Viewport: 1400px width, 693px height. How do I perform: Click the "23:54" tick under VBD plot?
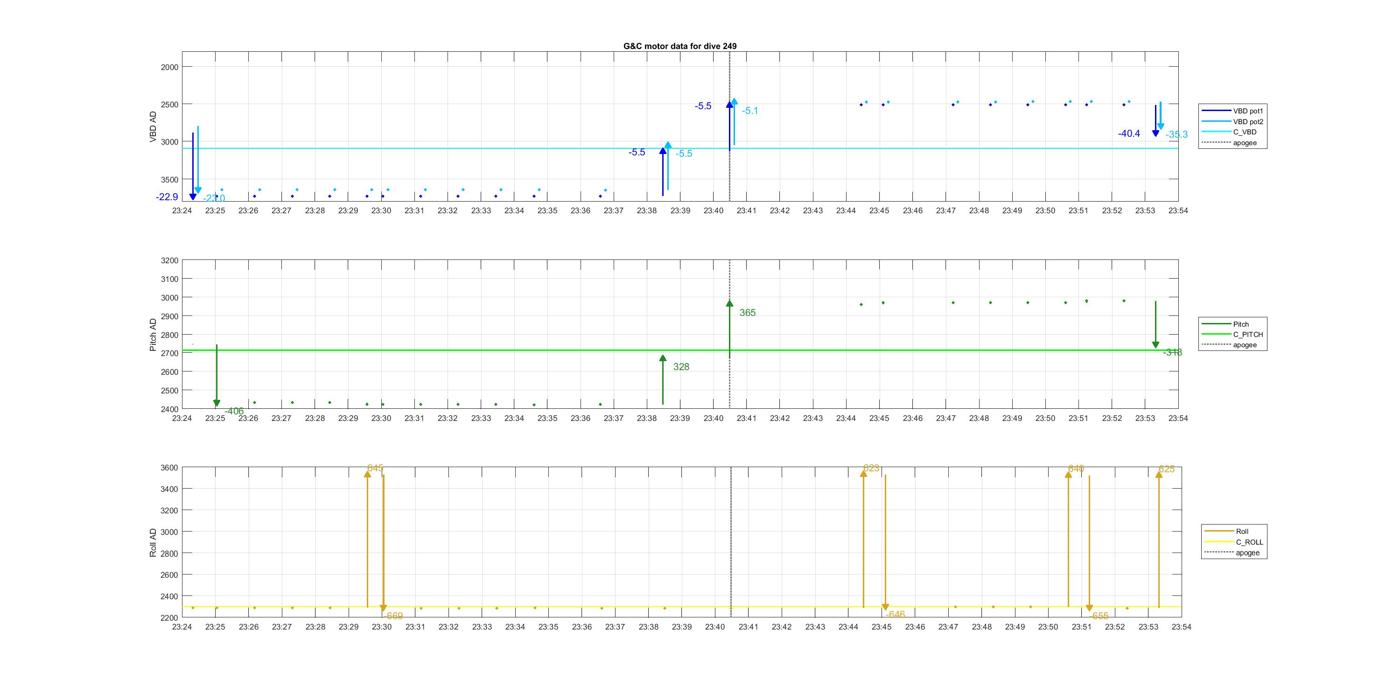(1178, 211)
